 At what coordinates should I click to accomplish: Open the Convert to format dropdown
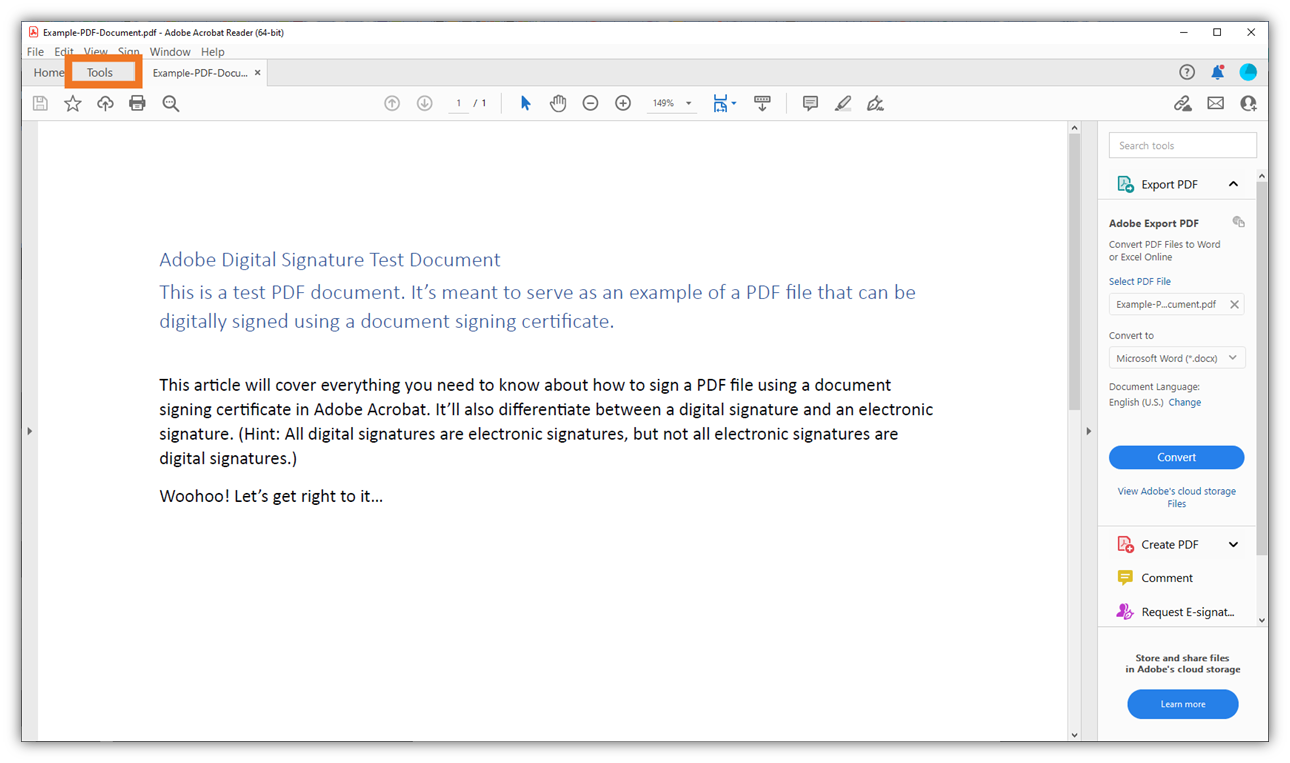1176,357
